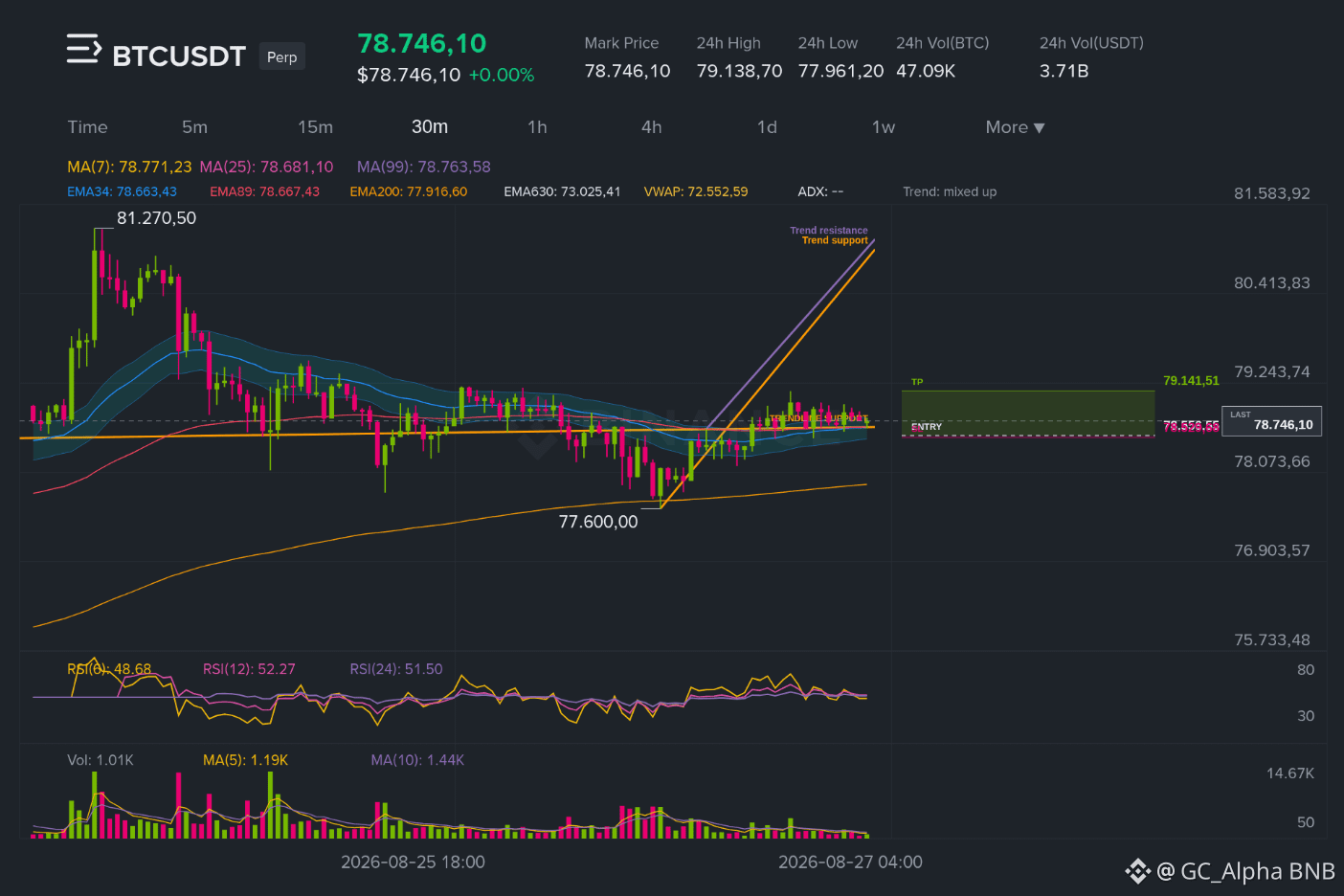Click the green 78.746,10 last price
The image size is (1344, 896).
pos(422,43)
